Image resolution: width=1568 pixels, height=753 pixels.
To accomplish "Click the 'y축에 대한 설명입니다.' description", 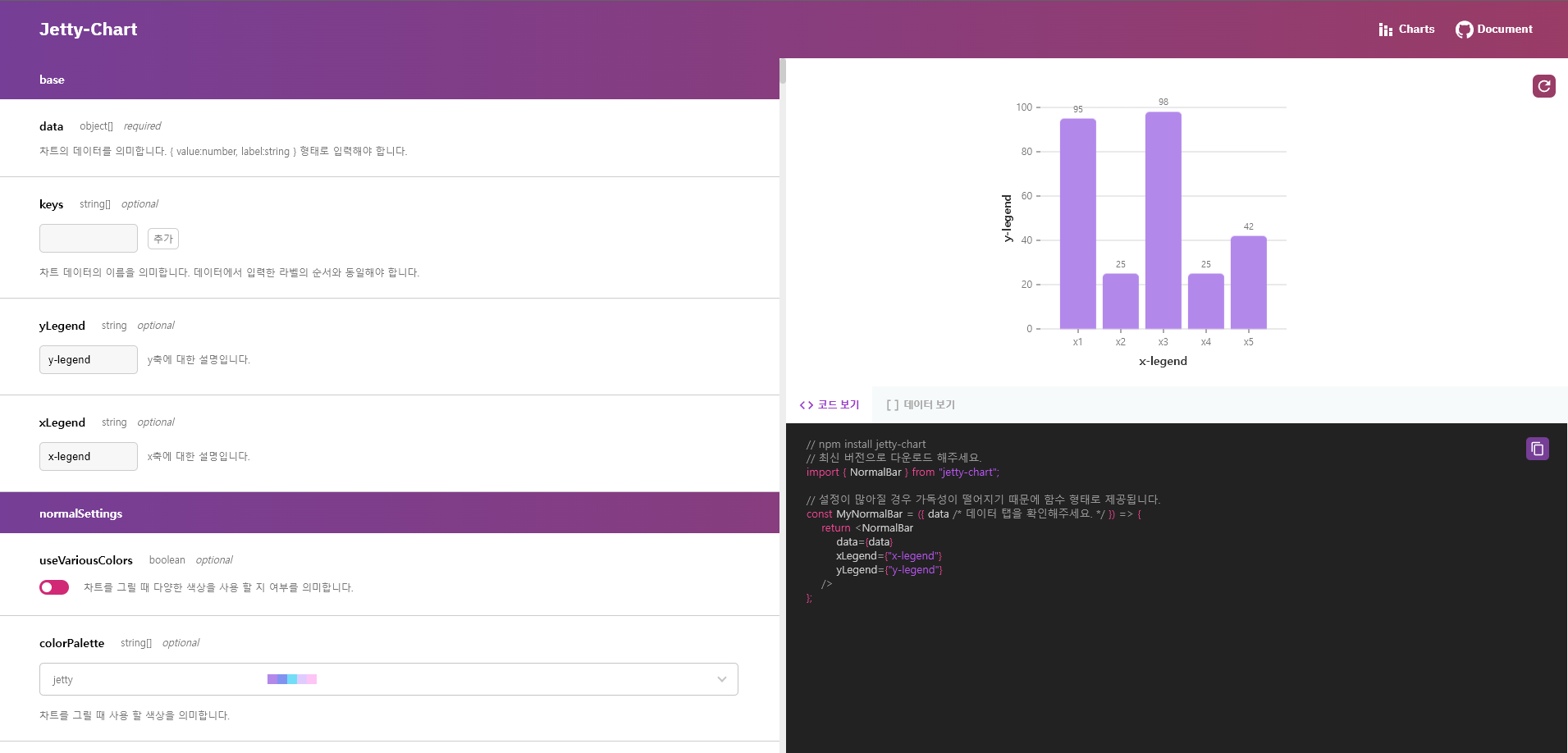I will (x=199, y=360).
